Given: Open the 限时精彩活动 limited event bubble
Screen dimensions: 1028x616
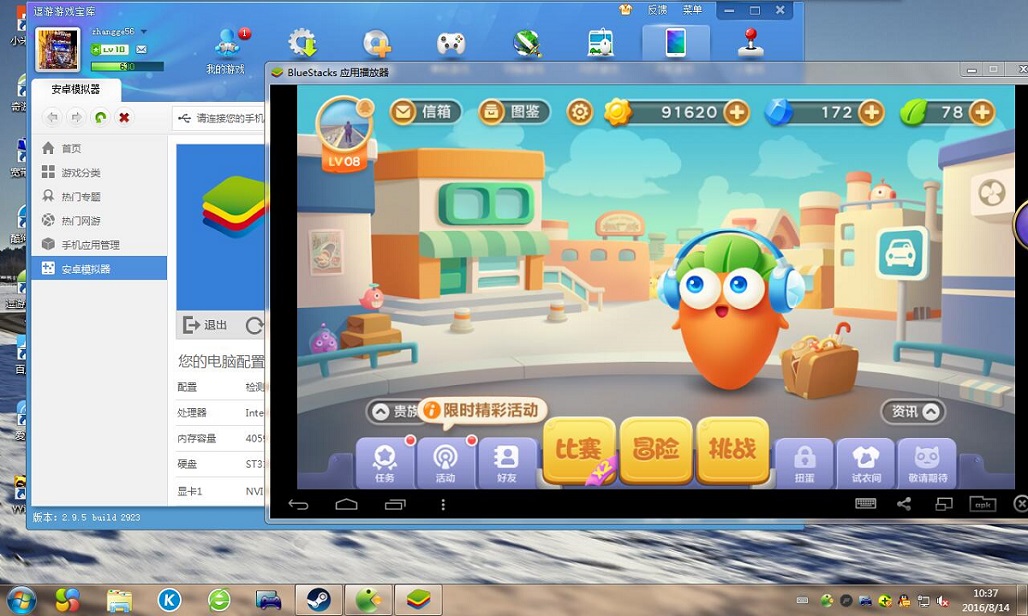Looking at the screenshot, I should point(482,411).
